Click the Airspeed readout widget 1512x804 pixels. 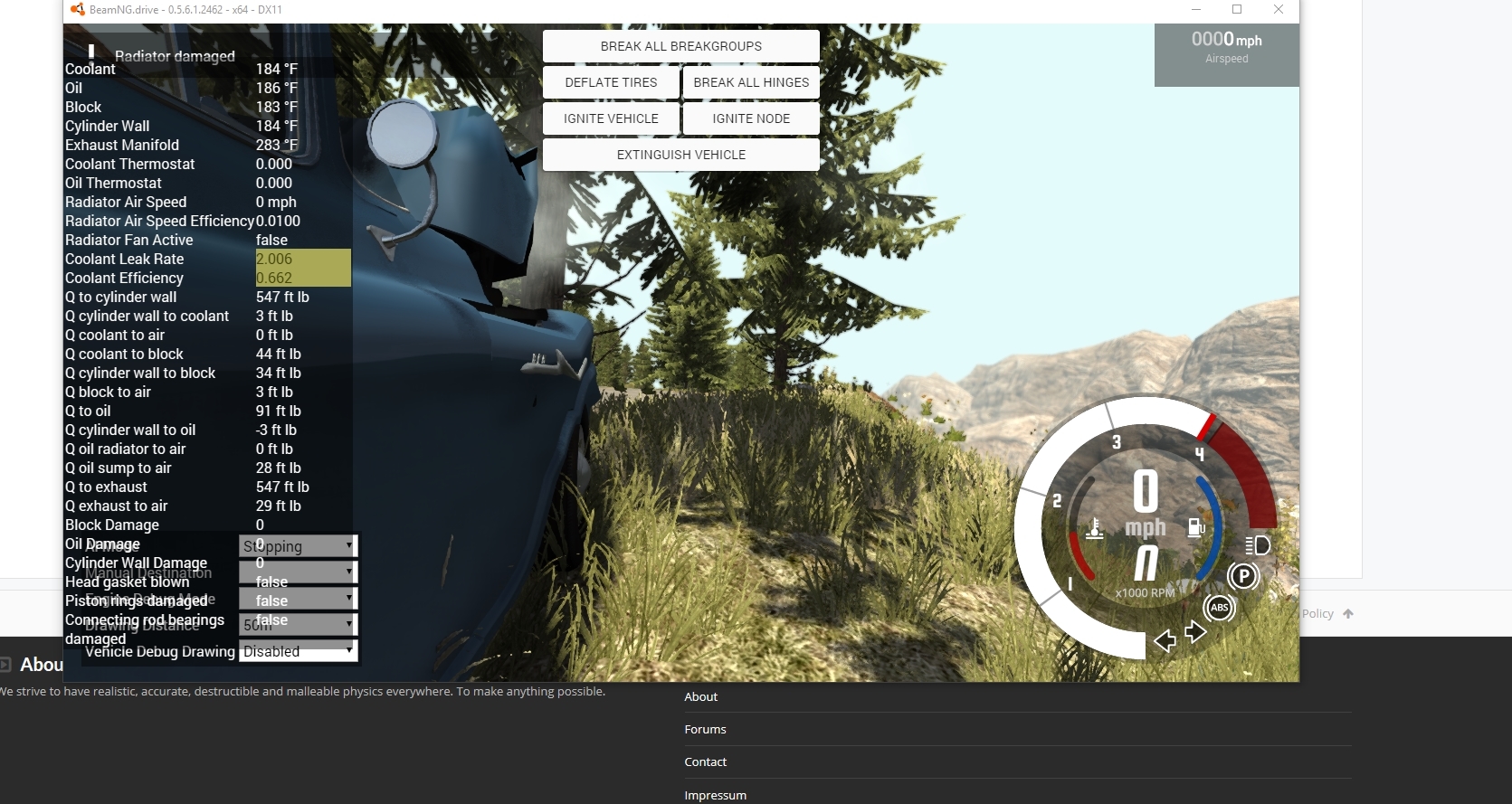click(x=1226, y=55)
